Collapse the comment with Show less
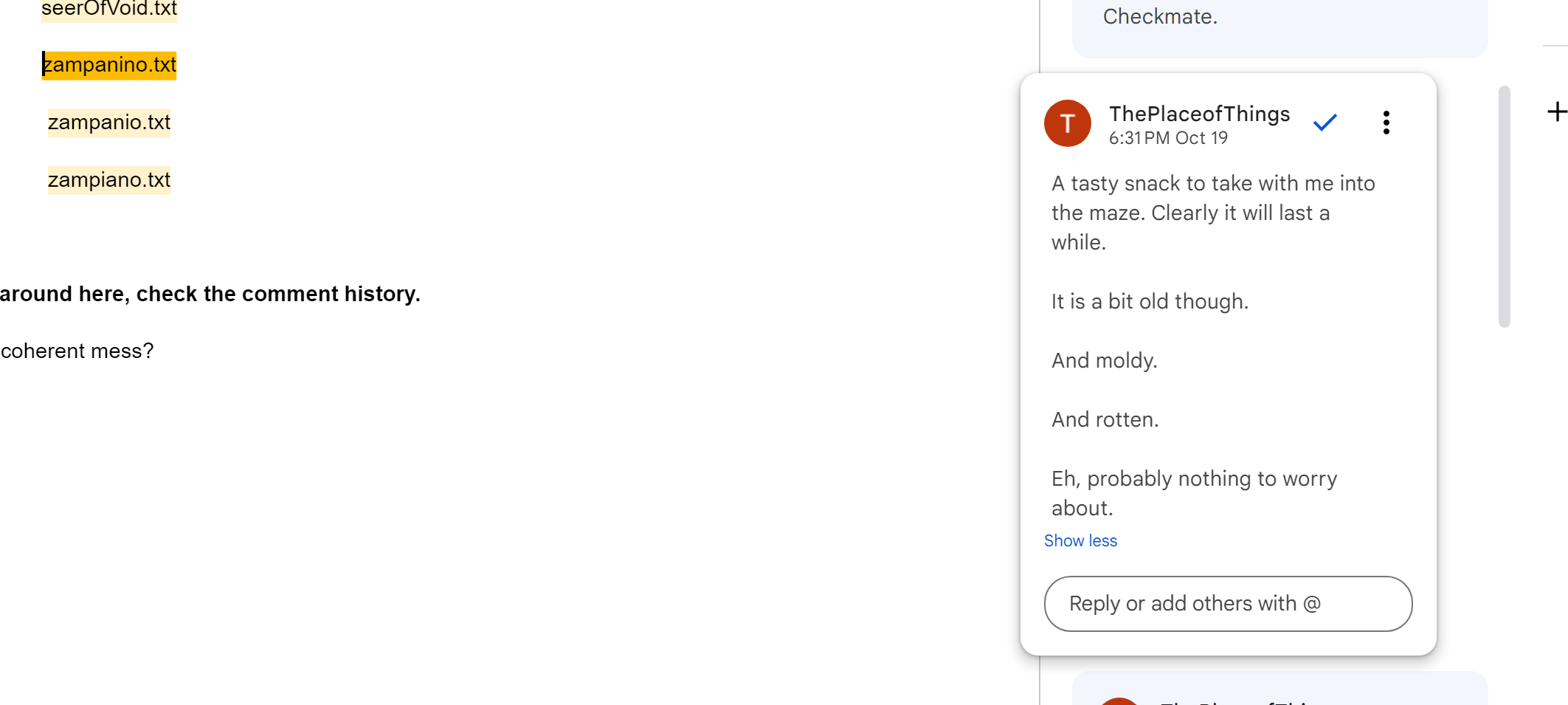1568x705 pixels. click(1080, 541)
